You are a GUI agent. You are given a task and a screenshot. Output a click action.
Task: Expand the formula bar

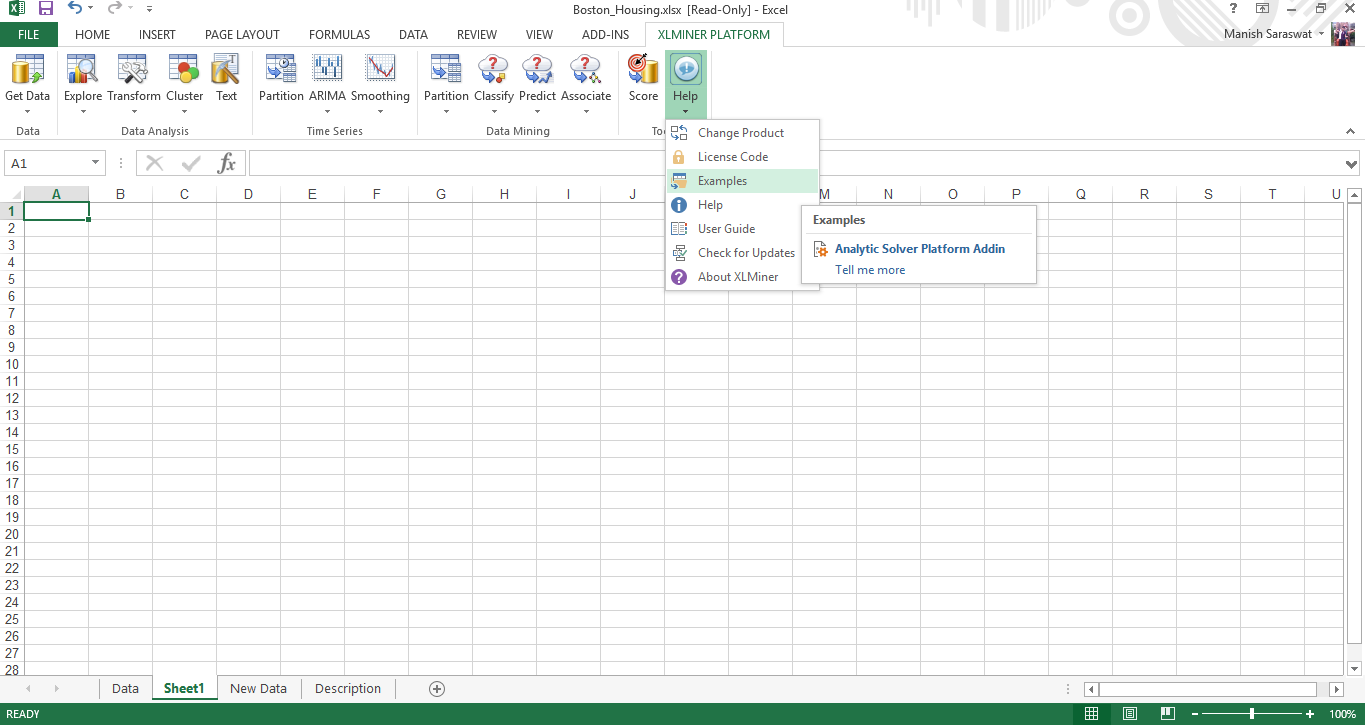[x=1352, y=164]
